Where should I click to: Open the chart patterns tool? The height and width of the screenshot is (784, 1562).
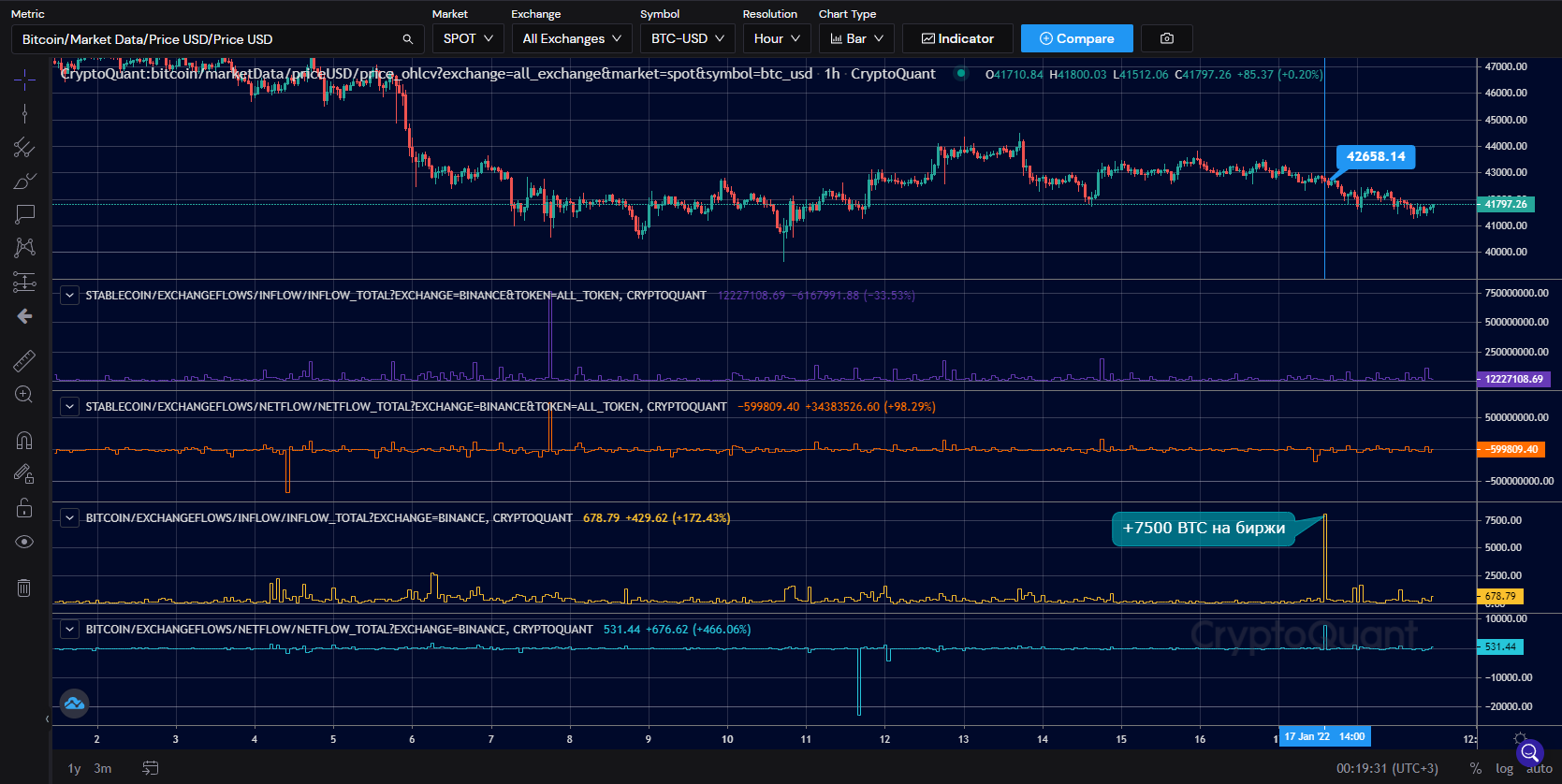[x=24, y=247]
